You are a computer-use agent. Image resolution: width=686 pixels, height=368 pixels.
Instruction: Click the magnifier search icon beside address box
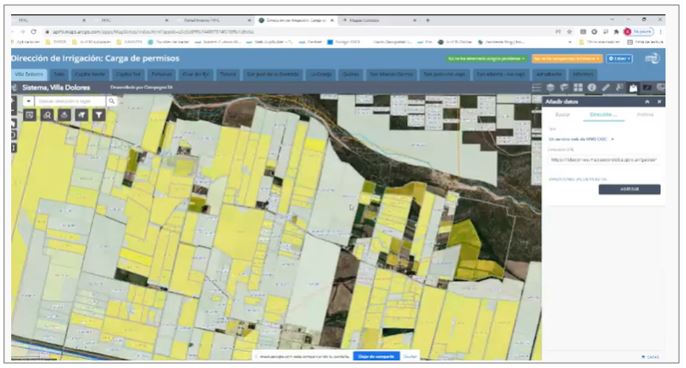(x=112, y=101)
